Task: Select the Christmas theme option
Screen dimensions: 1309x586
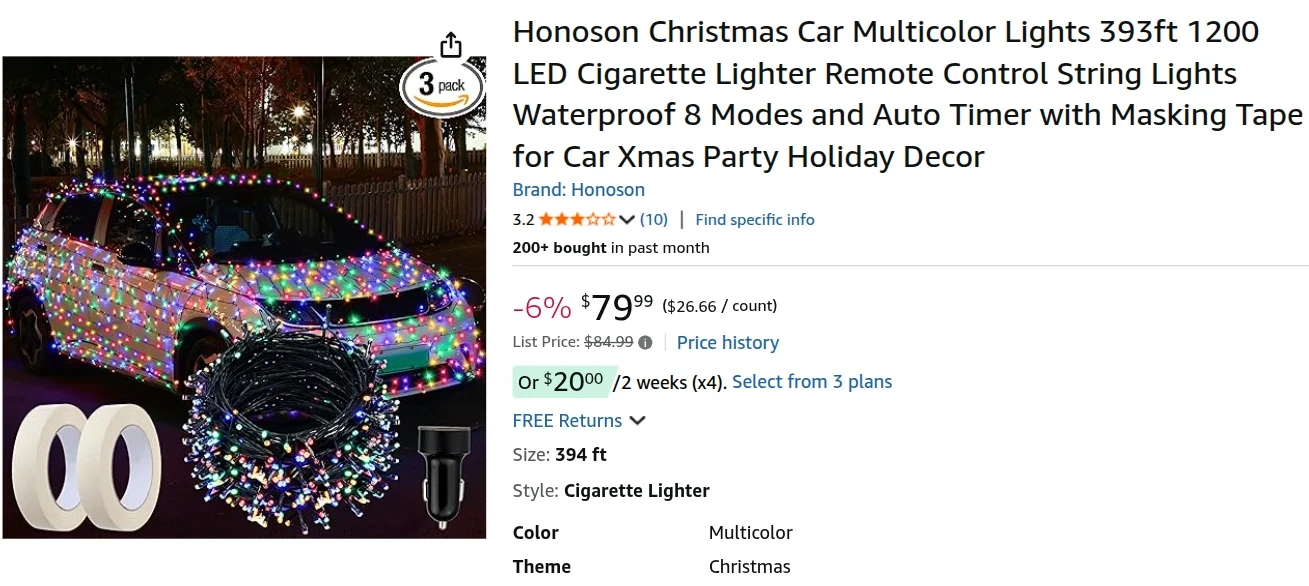Action: tap(750, 566)
